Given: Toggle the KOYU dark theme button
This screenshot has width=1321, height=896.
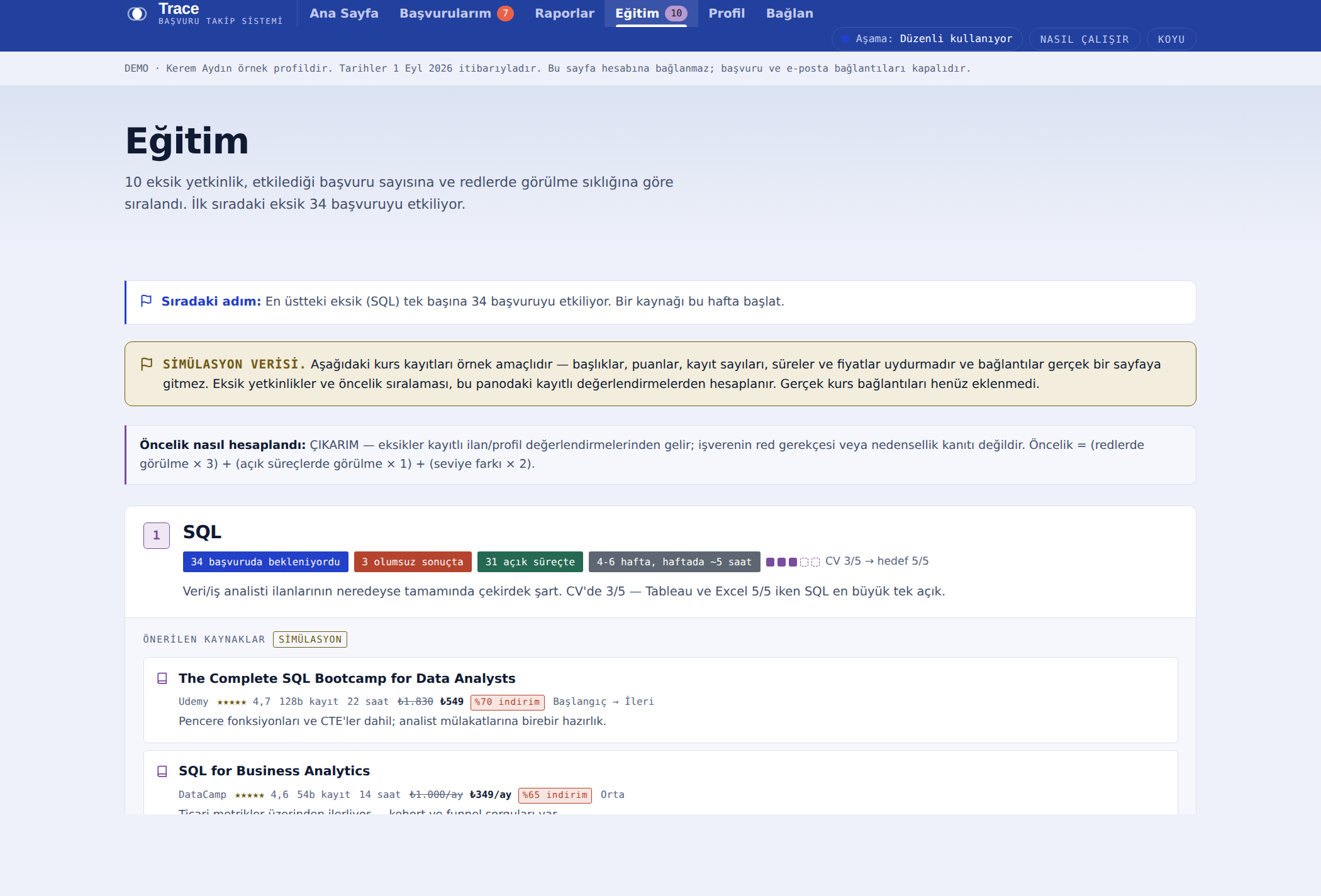Looking at the screenshot, I should (1171, 39).
